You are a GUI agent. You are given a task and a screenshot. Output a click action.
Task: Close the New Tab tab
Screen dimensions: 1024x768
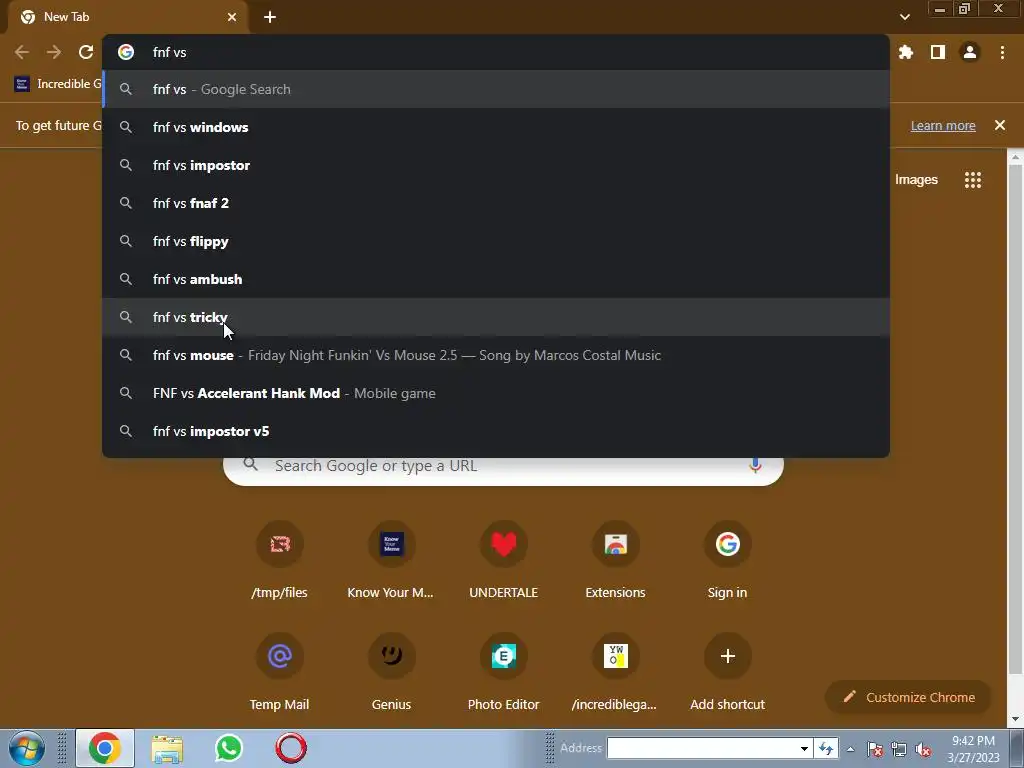[232, 17]
